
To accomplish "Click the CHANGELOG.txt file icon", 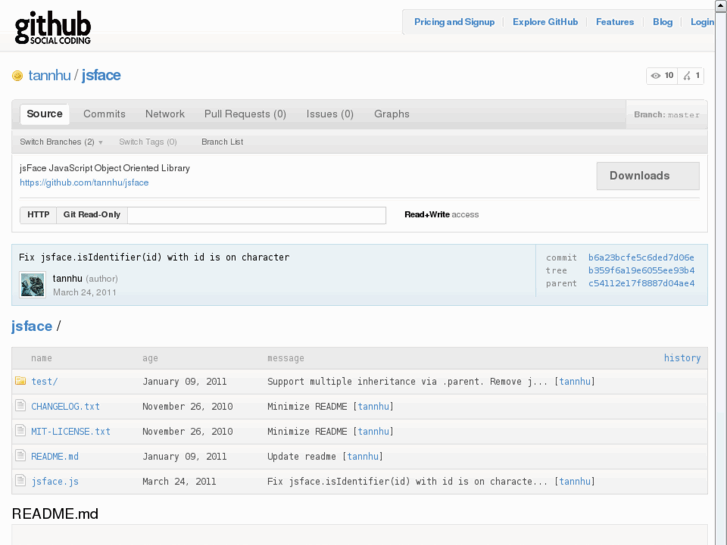I will pyautogui.click(x=20, y=406).
